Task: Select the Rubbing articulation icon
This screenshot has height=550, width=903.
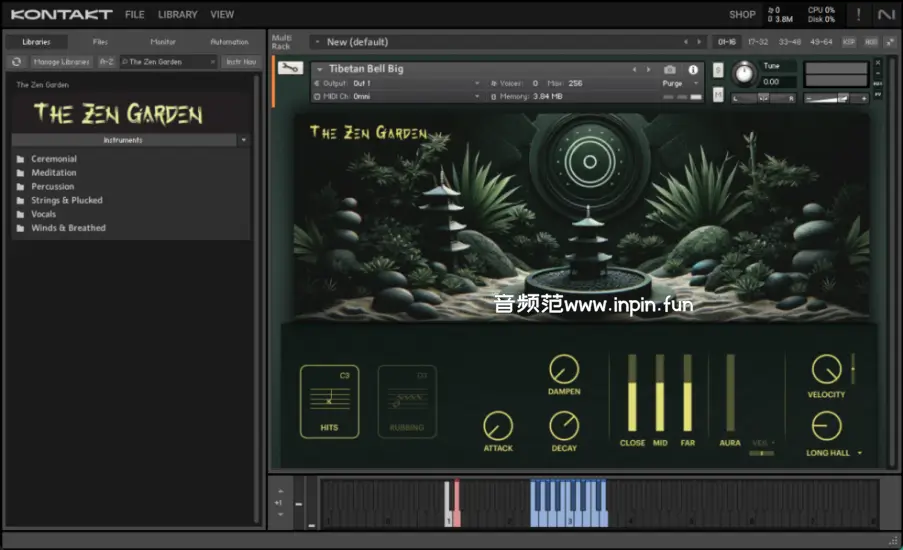Action: 407,401
